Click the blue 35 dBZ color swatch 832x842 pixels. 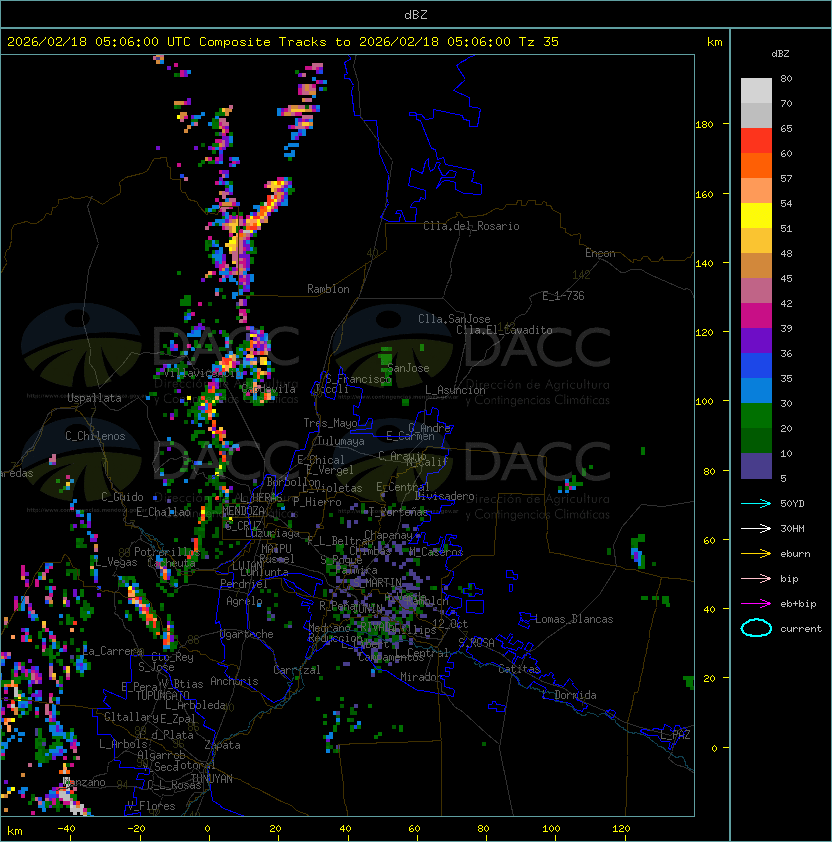point(756,366)
